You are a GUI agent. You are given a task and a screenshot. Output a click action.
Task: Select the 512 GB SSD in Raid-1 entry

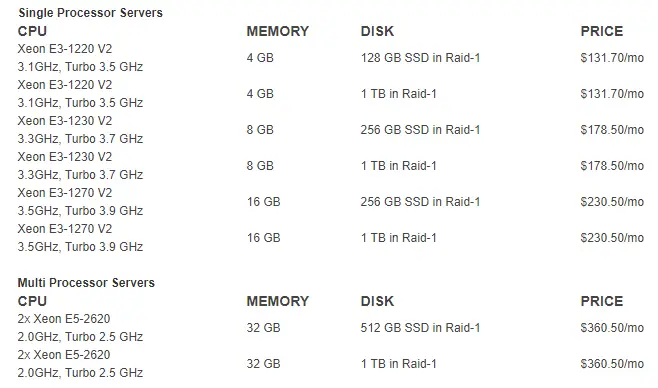click(x=420, y=328)
